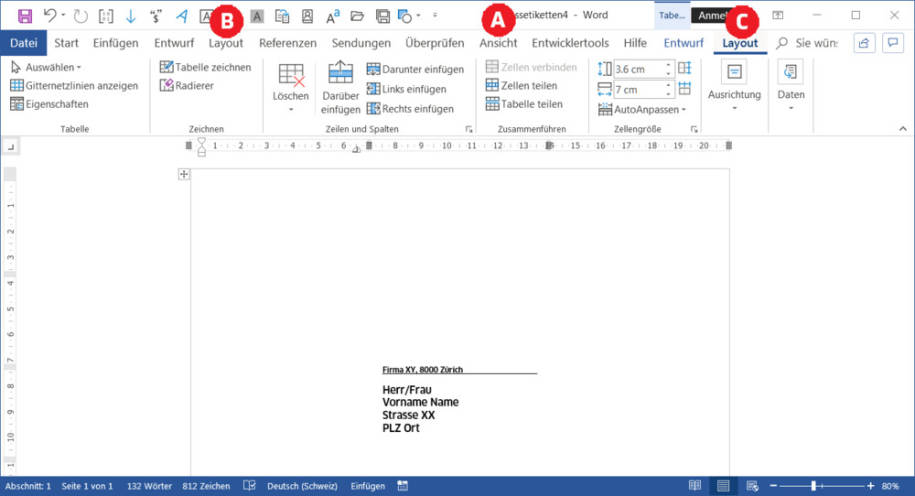Click the gray shaded A icon
Viewport: 915px width, 496px height.
pyautogui.click(x=257, y=16)
